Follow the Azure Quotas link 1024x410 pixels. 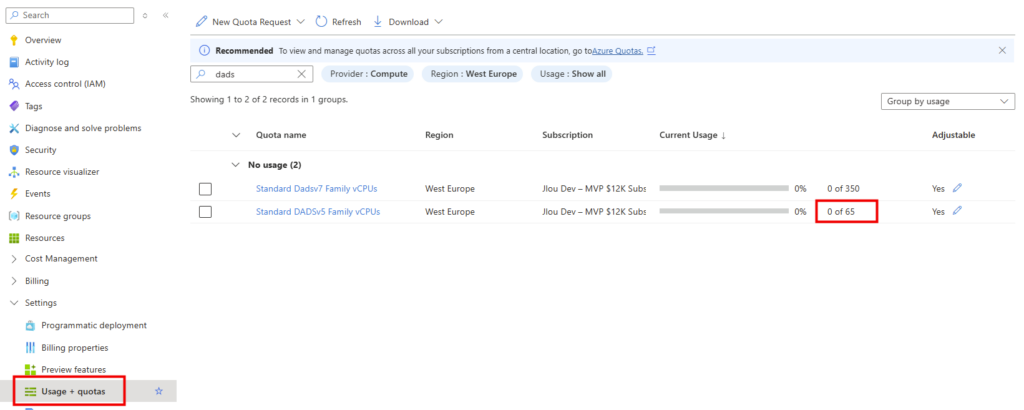point(618,50)
